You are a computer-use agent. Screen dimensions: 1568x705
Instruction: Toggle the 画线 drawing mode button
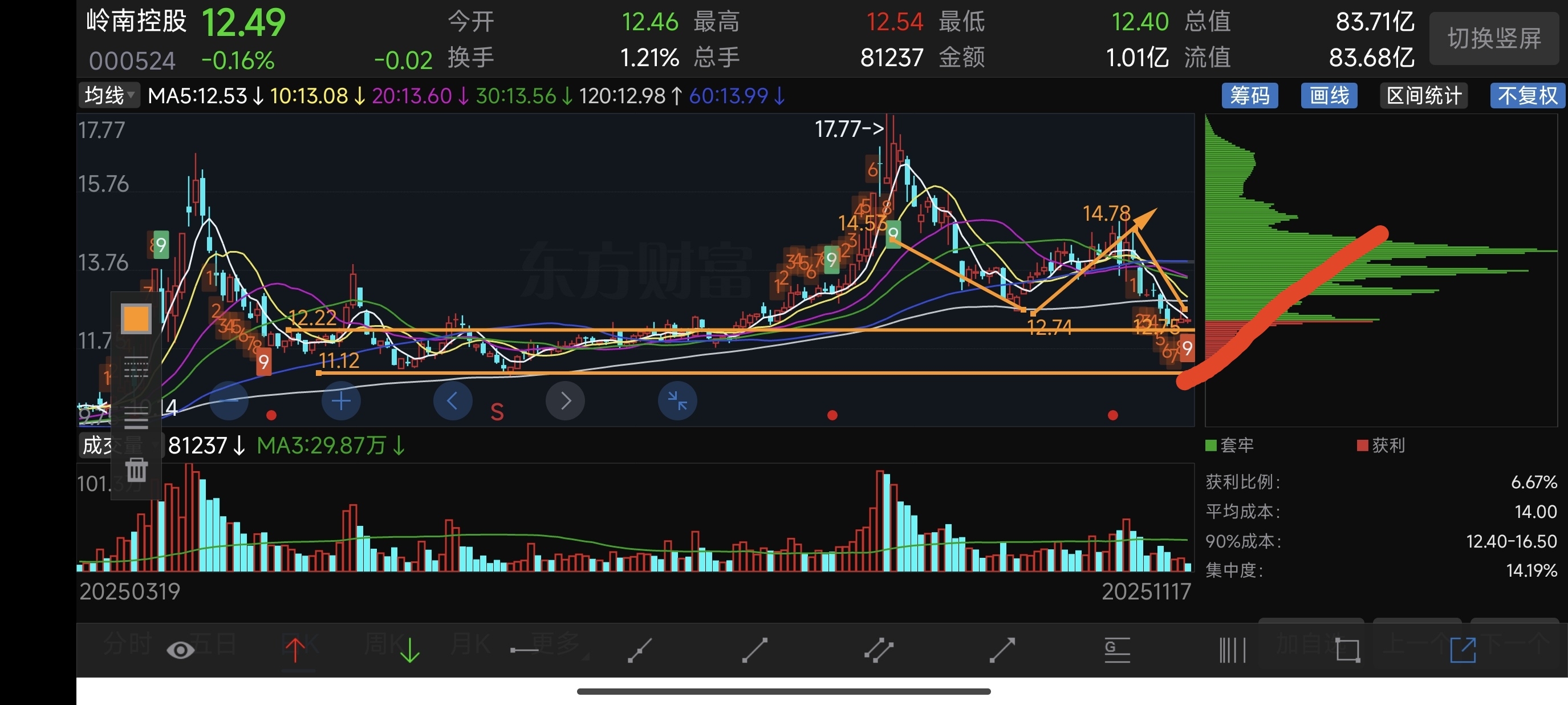pos(1329,96)
